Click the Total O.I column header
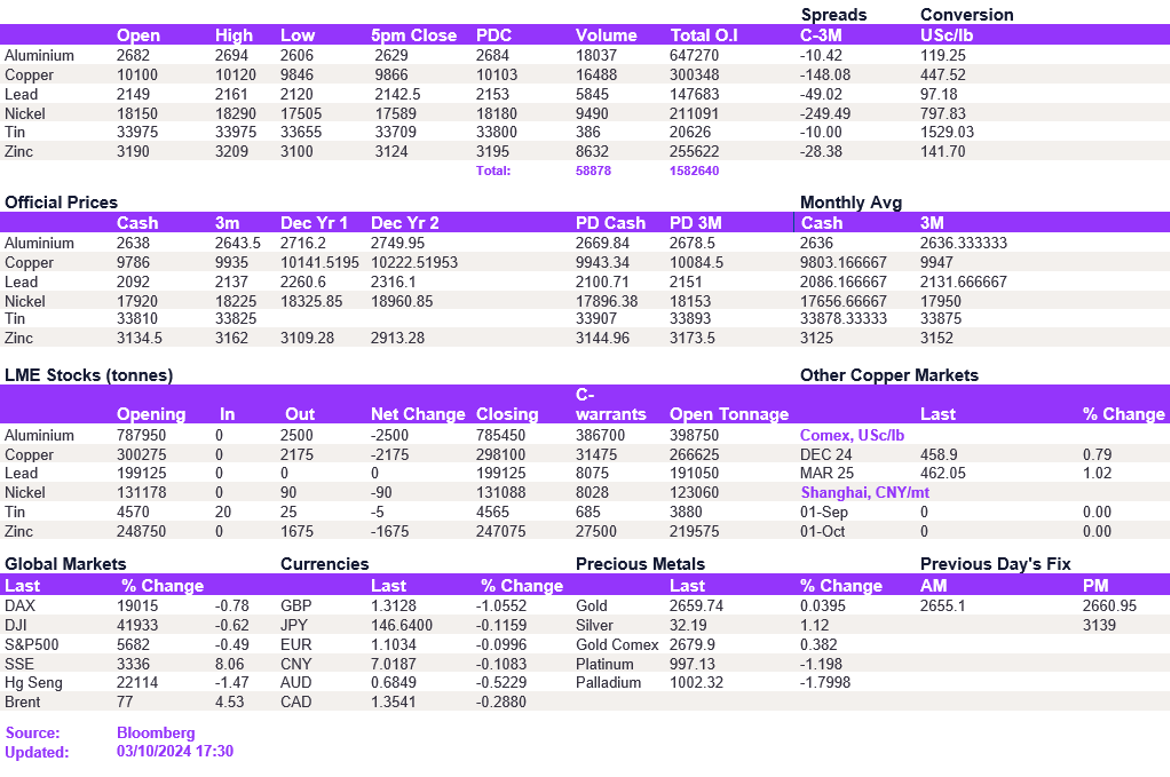 [704, 35]
